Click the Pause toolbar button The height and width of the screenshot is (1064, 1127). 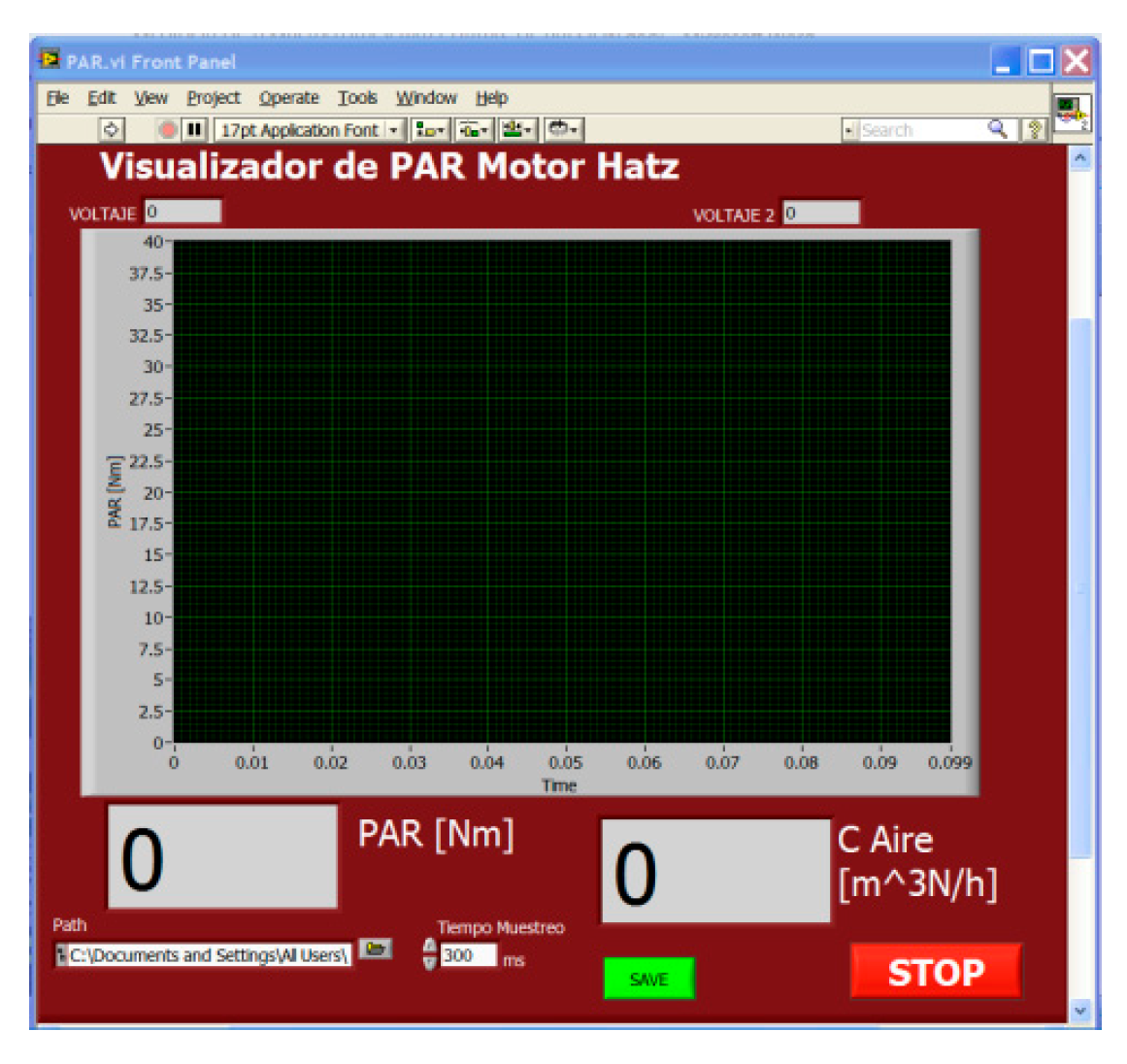click(x=195, y=129)
